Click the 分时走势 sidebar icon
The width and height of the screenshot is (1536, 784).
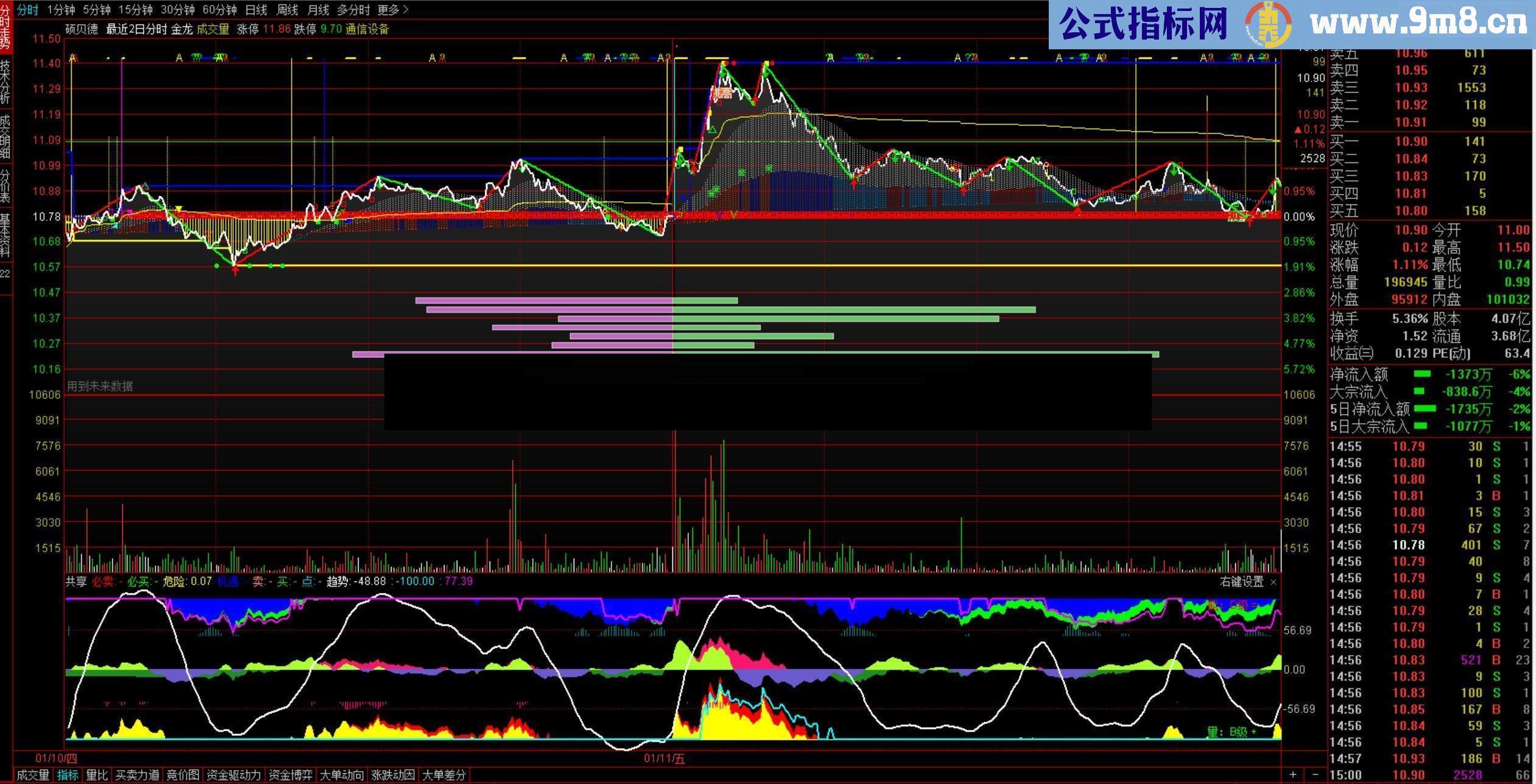[5, 27]
